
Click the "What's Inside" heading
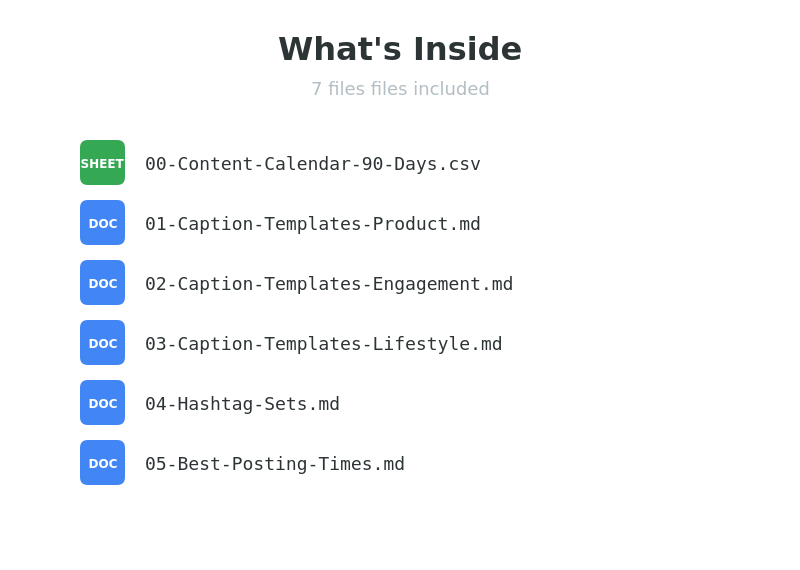(400, 49)
